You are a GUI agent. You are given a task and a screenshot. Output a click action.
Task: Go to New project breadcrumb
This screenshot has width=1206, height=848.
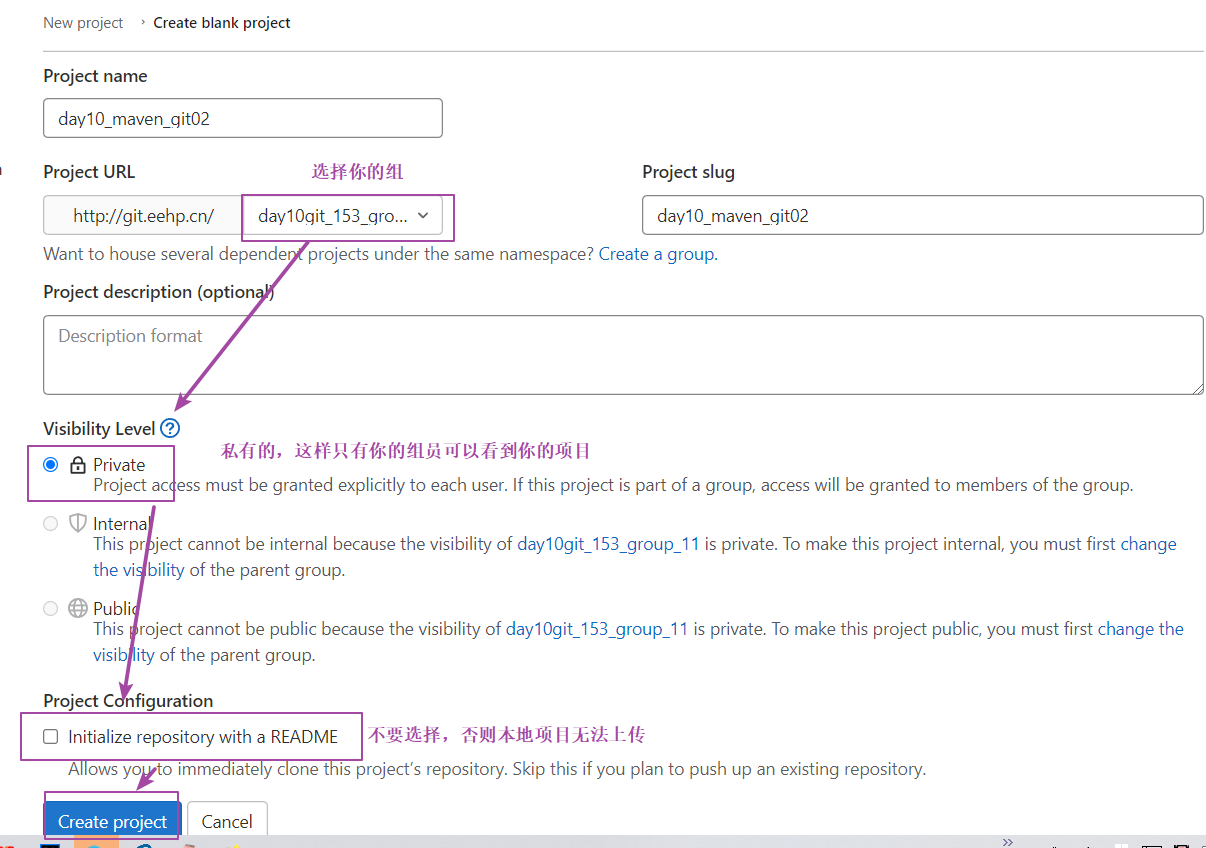83,23
